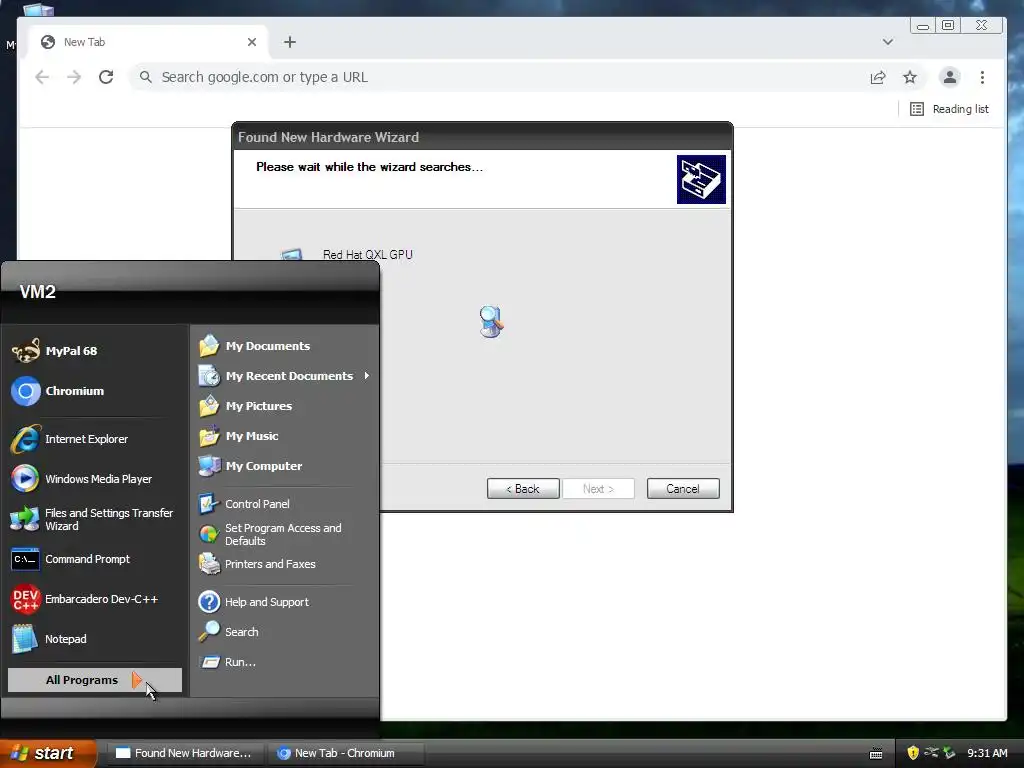The image size is (1024, 768).
Task: Click the 9:31 AM clock
Action: tap(987, 753)
